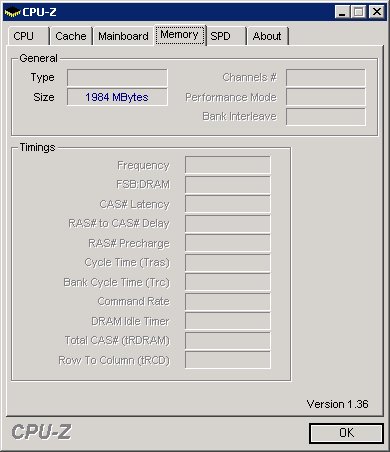
Task: Click the Performance Mode field
Action: (326, 97)
